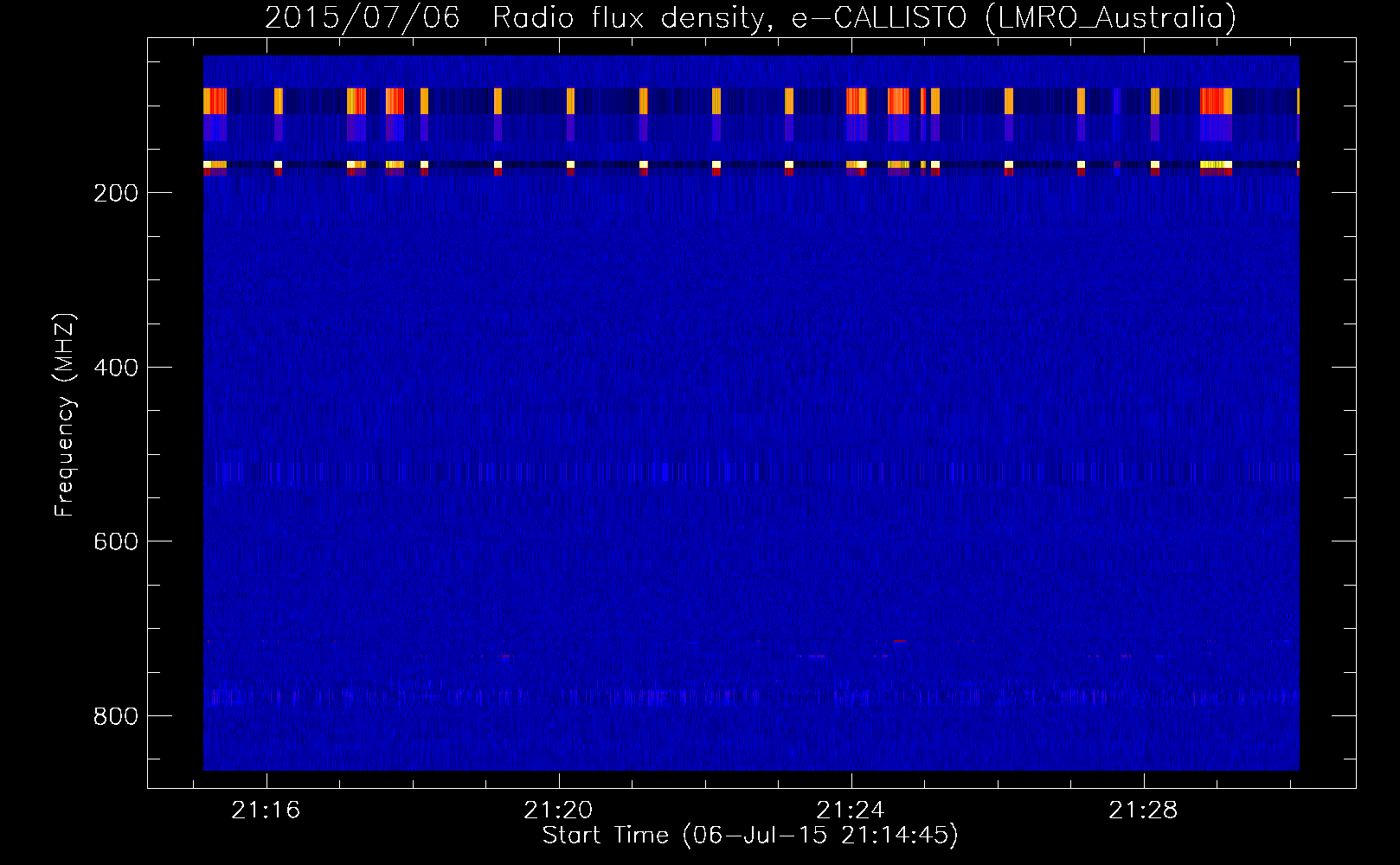Click the 'Start Time (06-Jul-15 21:14:45)' label
Image resolution: width=1400 pixels, height=865 pixels.
[x=750, y=836]
